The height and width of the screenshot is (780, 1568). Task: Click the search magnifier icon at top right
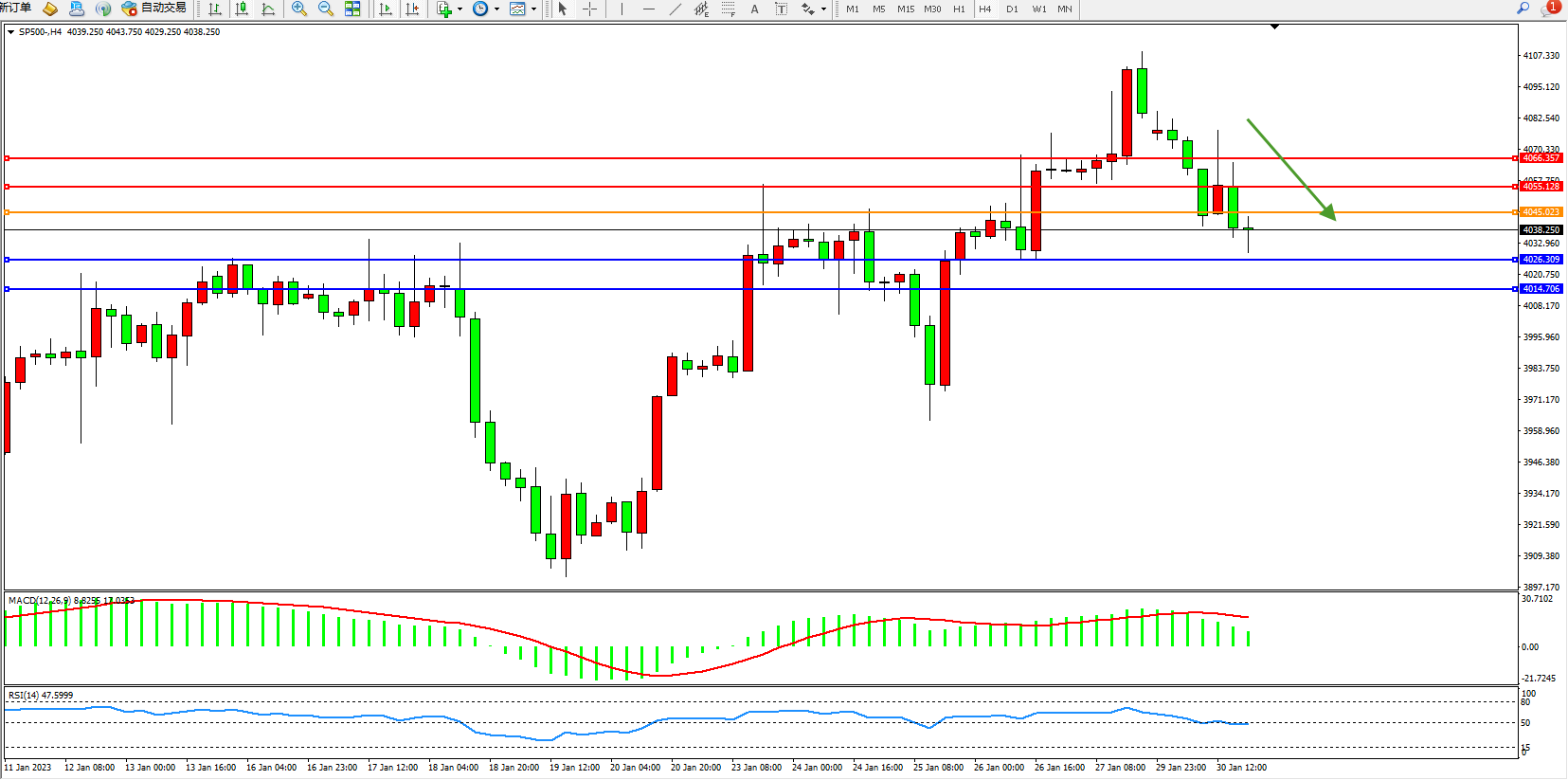(x=1523, y=8)
